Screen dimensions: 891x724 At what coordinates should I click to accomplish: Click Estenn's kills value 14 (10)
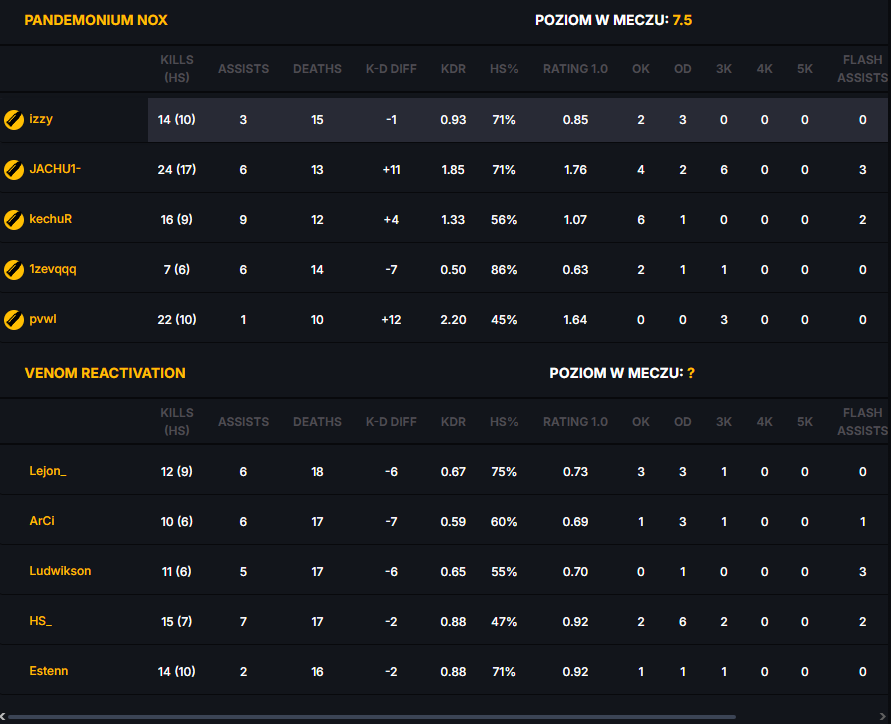pos(177,672)
